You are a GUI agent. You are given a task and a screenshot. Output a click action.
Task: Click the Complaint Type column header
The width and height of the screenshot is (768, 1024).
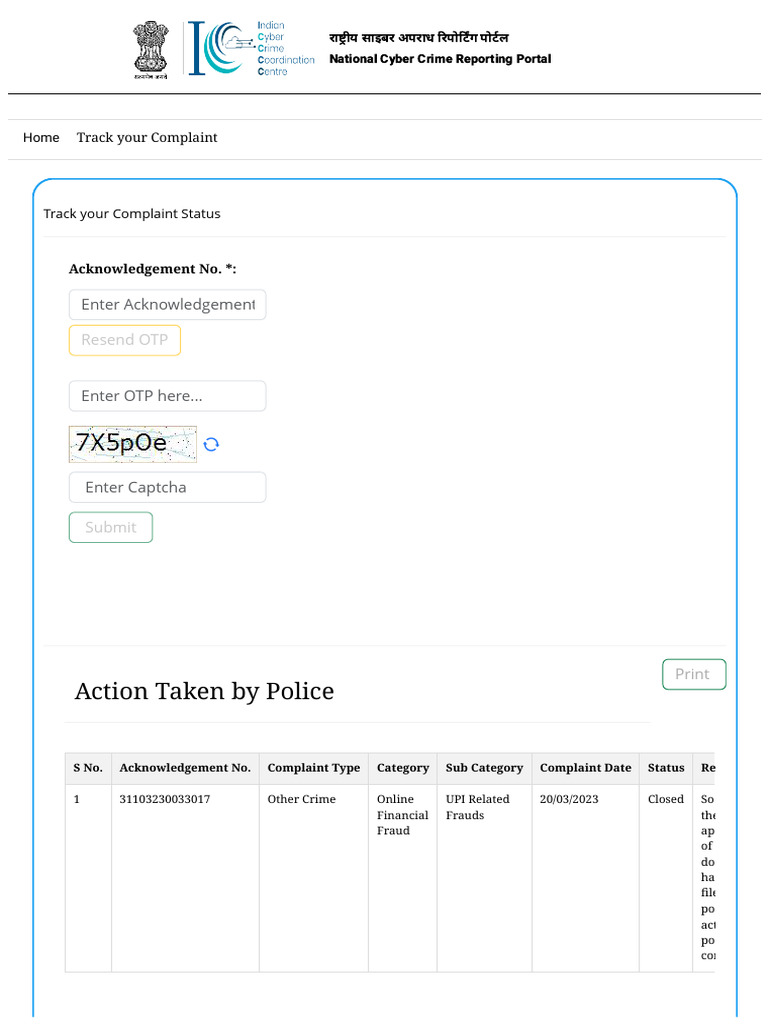[x=314, y=768]
